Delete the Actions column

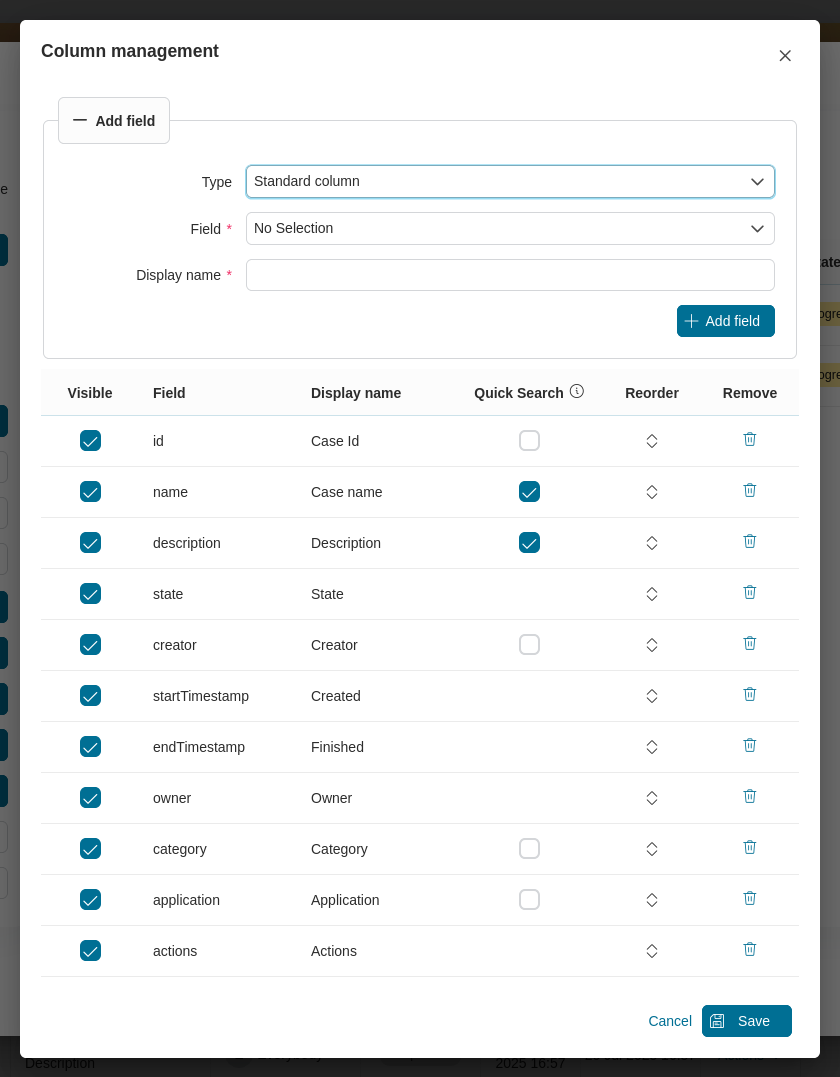(x=750, y=949)
